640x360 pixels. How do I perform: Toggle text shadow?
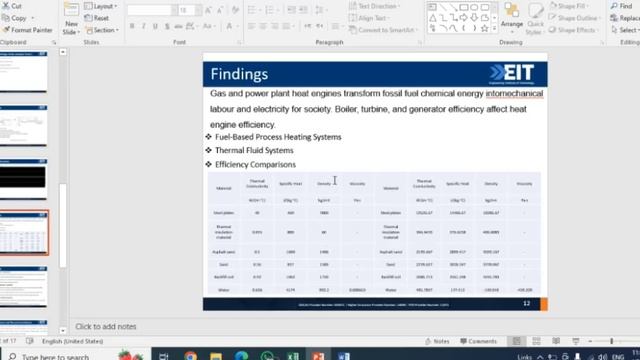point(167,27)
